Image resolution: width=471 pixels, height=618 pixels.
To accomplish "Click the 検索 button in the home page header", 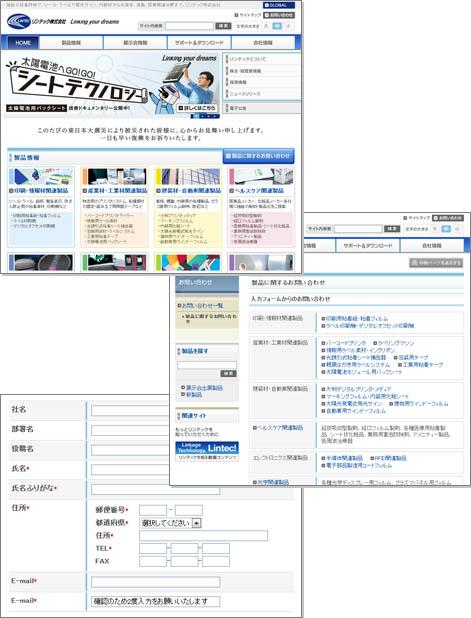I will tap(223, 26).
